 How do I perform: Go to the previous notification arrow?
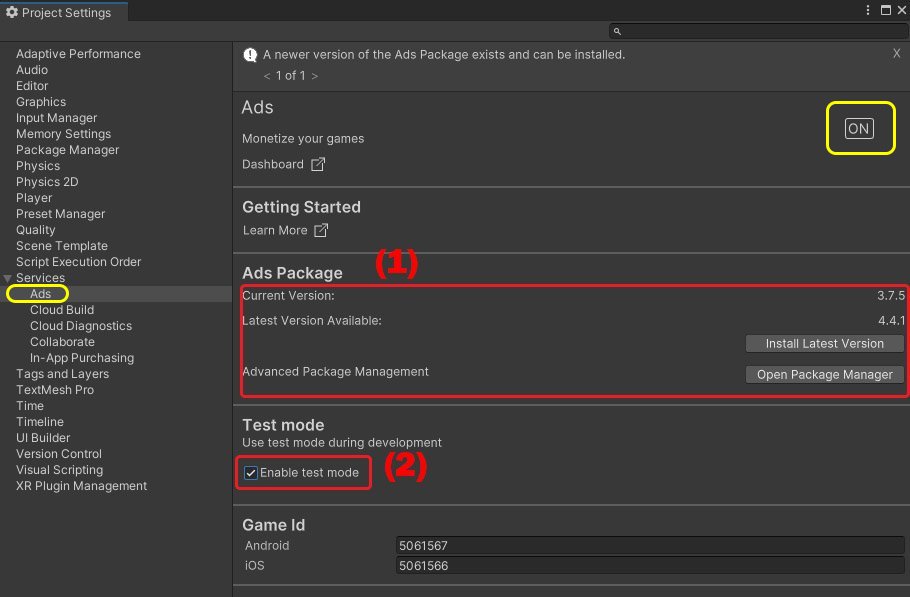(267, 76)
